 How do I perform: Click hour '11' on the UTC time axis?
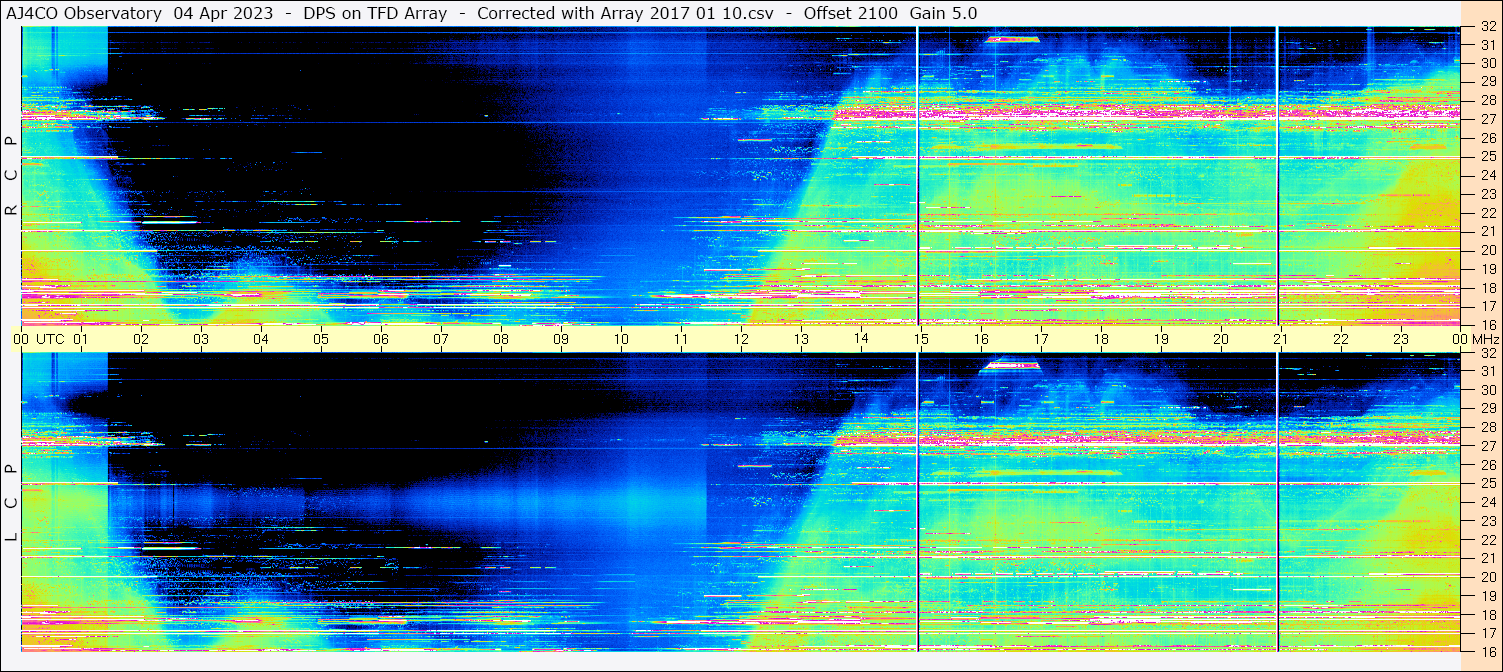coord(681,339)
